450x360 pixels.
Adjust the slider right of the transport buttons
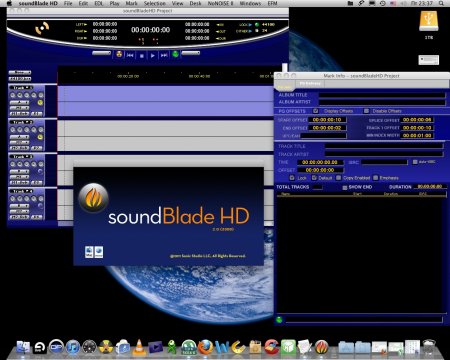[x=191, y=53]
